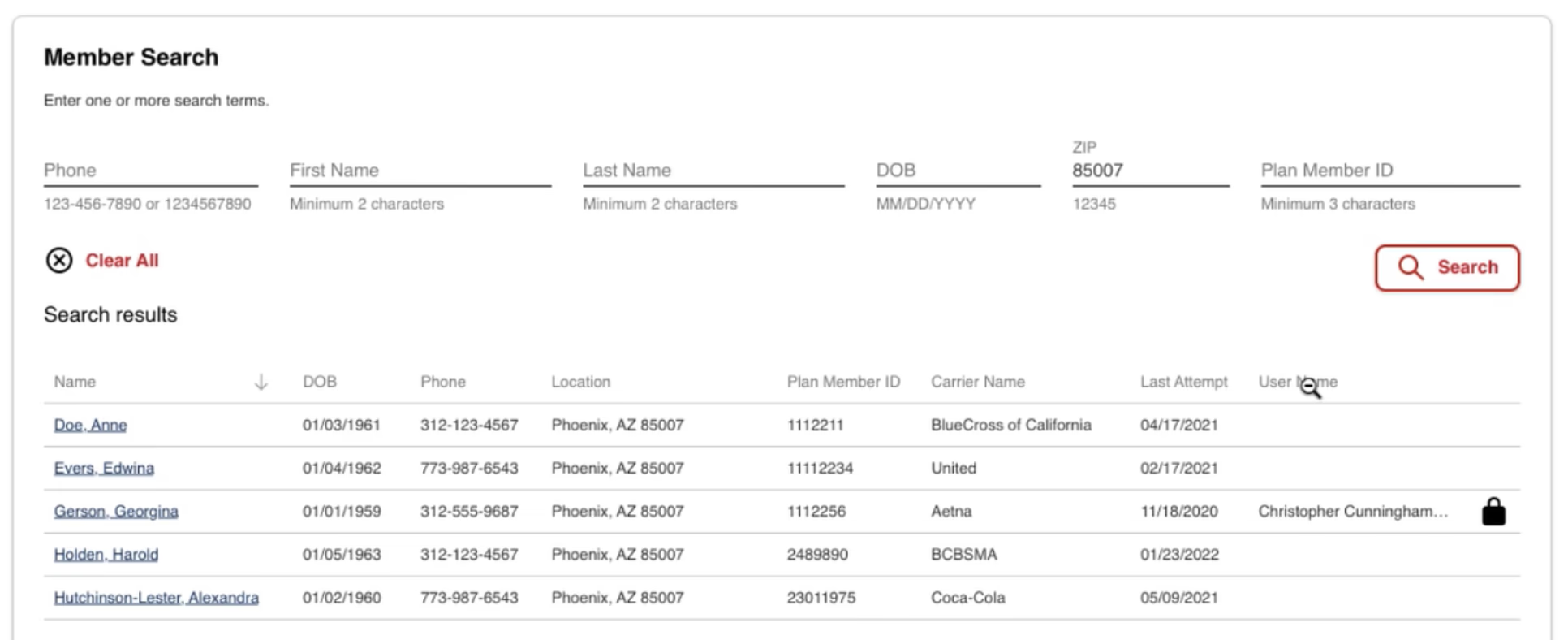Click into the Last Name field
Image resolution: width=1568 pixels, height=640 pixels.
(713, 171)
